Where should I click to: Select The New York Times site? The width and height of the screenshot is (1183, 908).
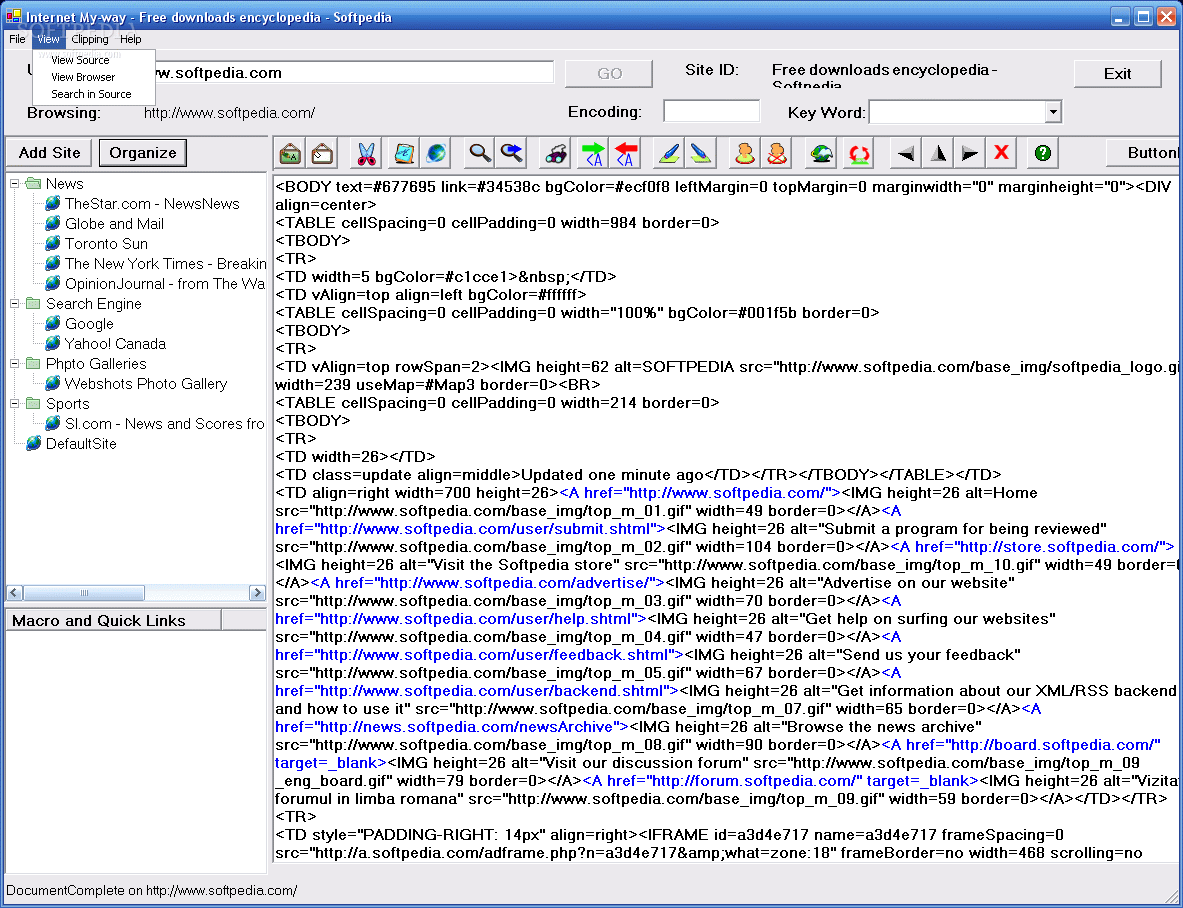(x=165, y=264)
